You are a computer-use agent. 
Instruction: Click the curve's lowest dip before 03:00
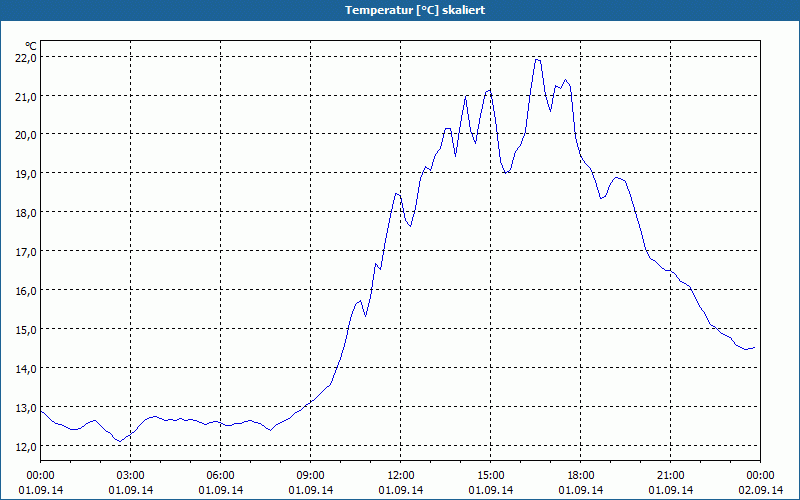coord(120,441)
